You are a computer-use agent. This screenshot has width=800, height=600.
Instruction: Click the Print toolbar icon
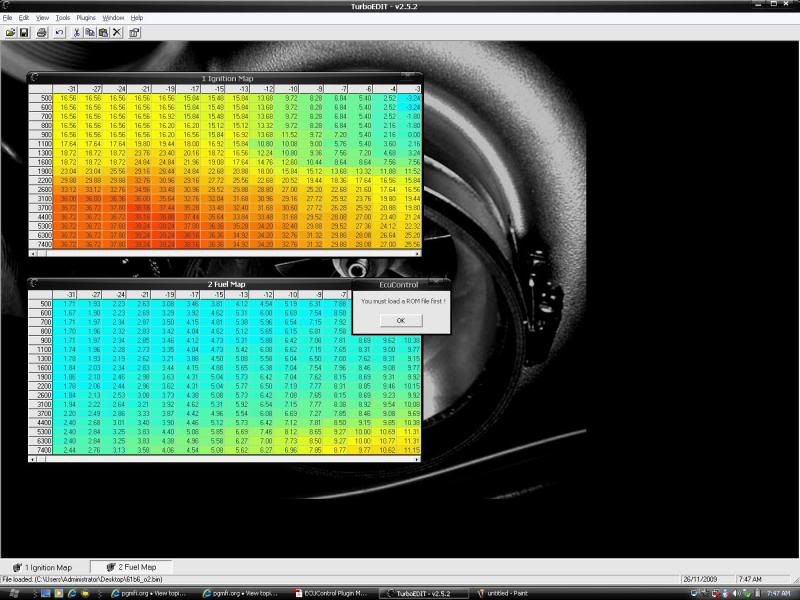click(42, 33)
